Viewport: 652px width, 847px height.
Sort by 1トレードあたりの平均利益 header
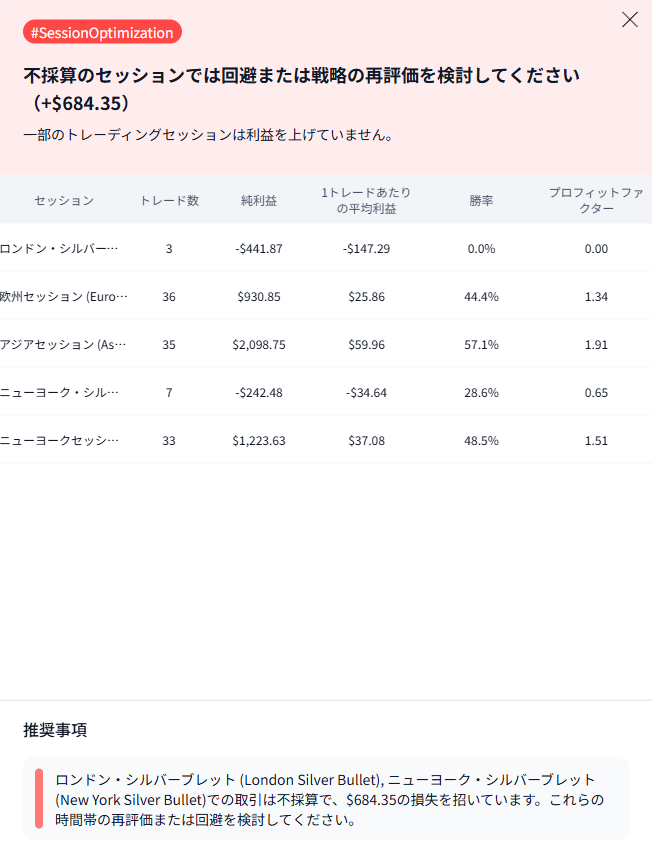point(366,200)
